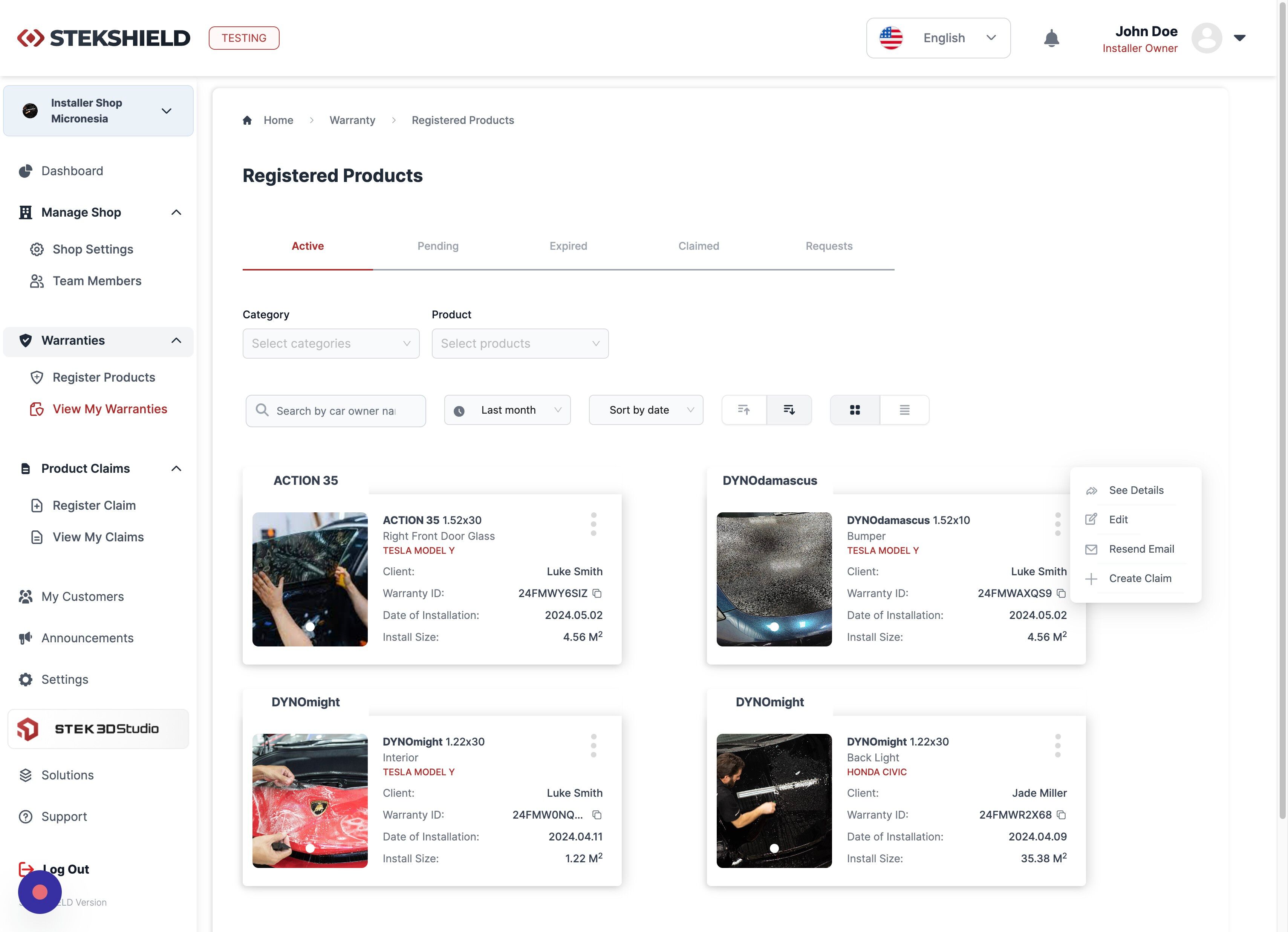Click the Register Products shield icon

click(x=37, y=377)
